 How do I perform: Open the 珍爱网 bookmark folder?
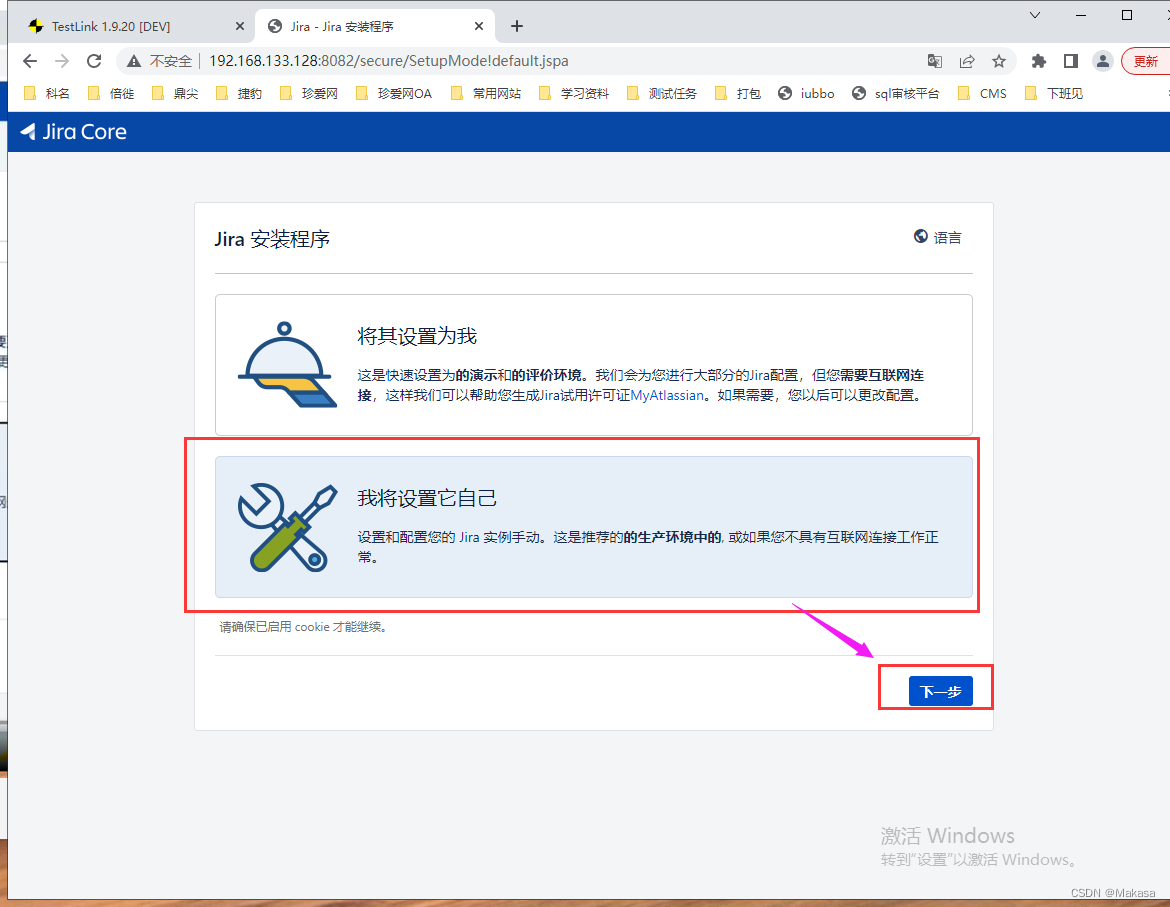(x=309, y=93)
